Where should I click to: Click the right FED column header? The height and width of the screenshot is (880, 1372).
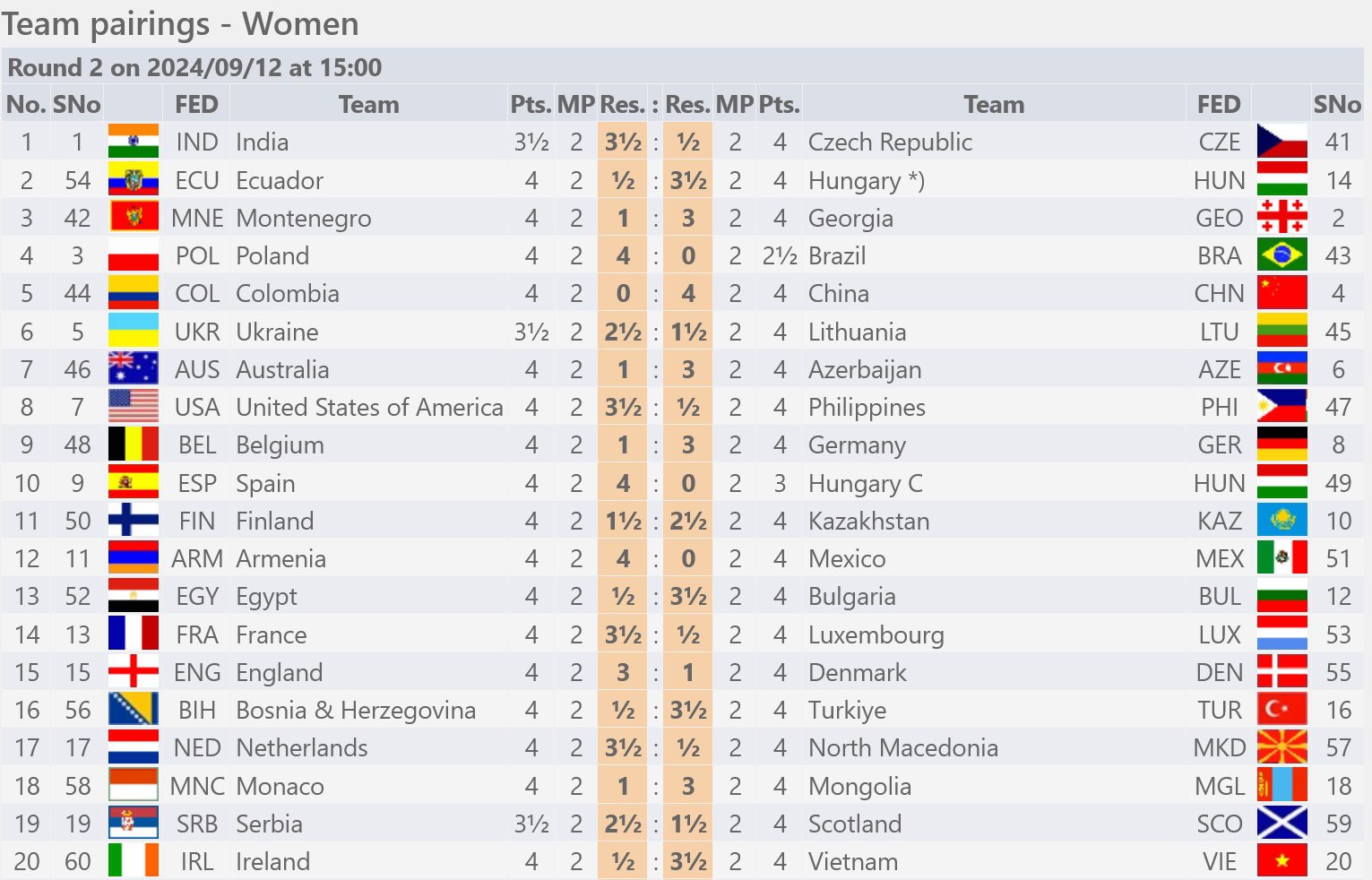(1219, 104)
